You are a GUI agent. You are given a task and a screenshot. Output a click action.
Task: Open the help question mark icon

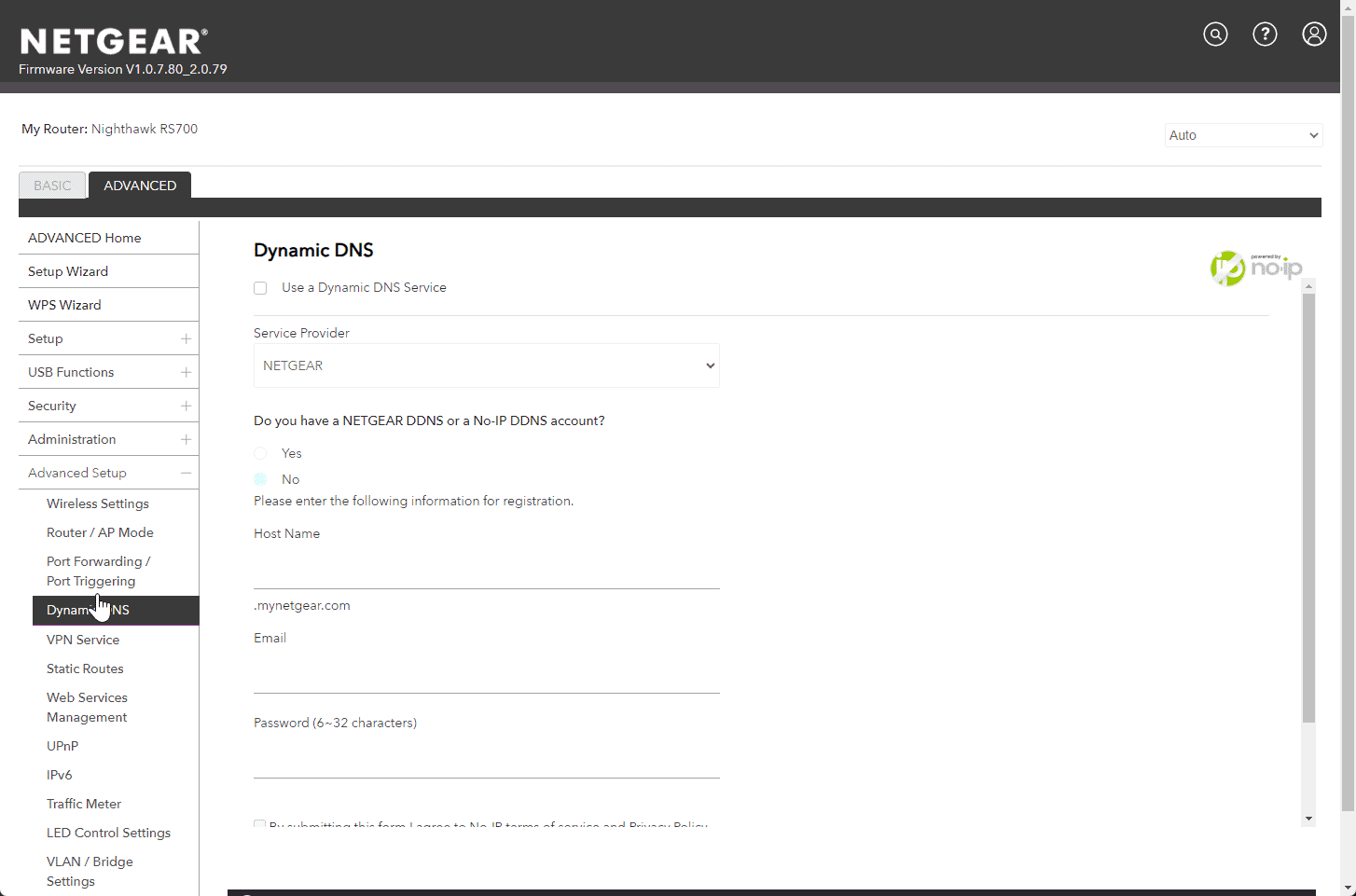point(1265,34)
